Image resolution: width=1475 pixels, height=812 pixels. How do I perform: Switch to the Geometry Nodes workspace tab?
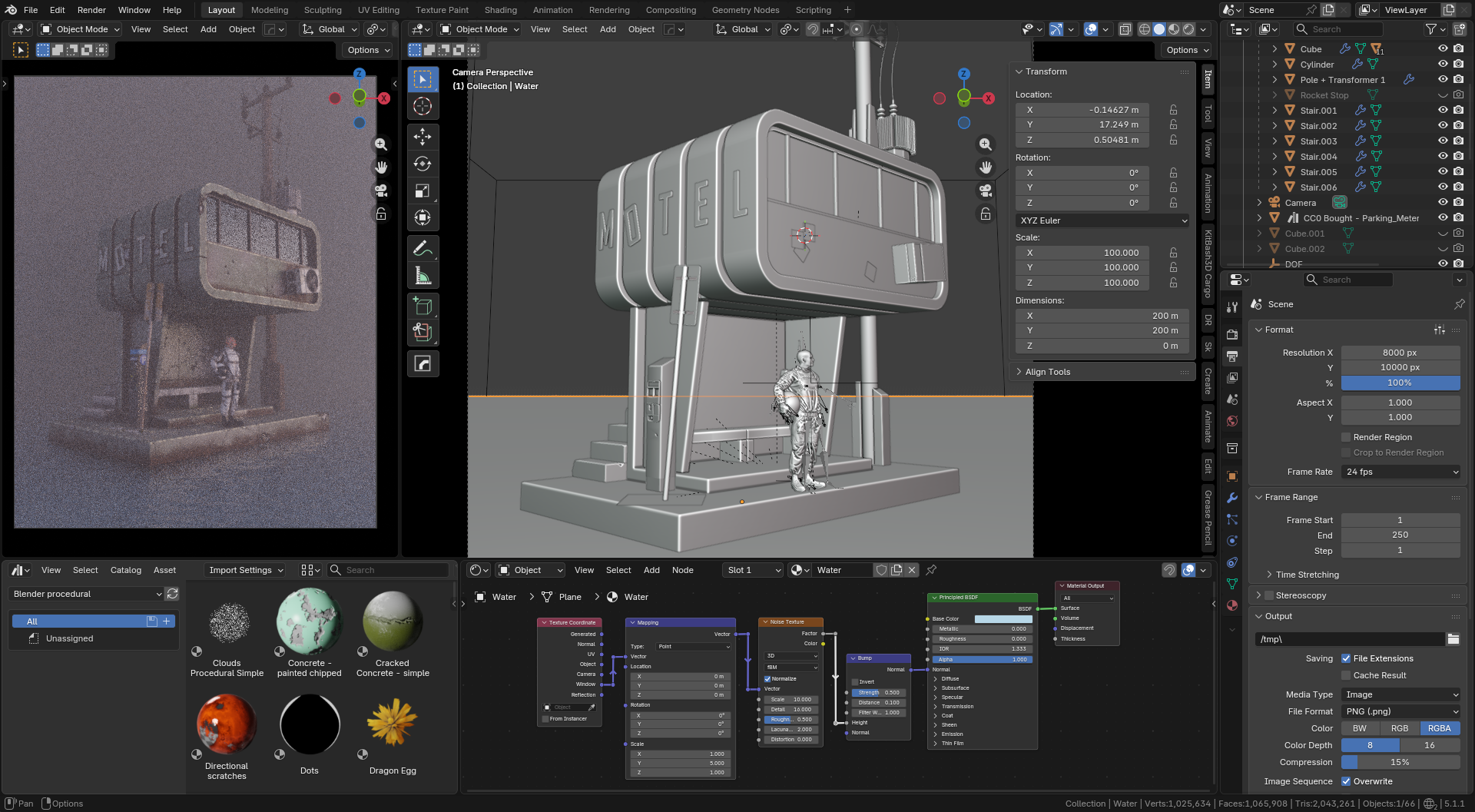point(745,10)
